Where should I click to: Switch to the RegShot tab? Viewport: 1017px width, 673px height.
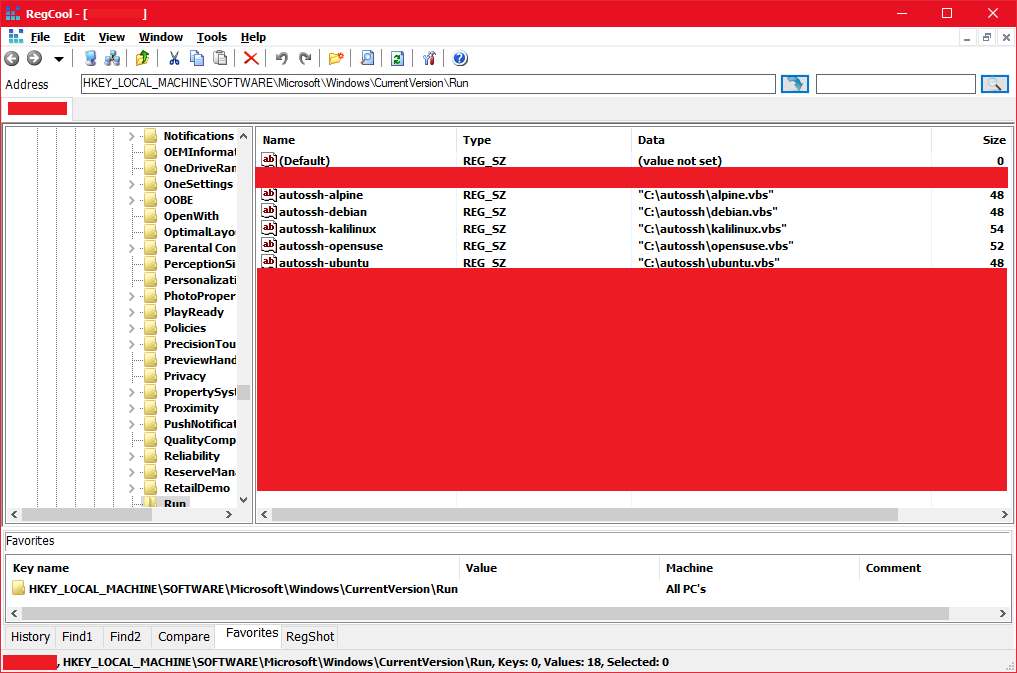[x=310, y=637]
